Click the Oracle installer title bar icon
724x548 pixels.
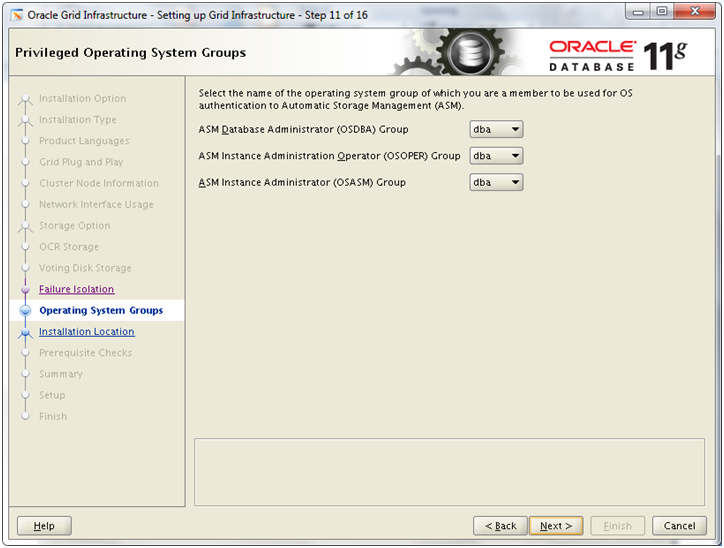17,15
